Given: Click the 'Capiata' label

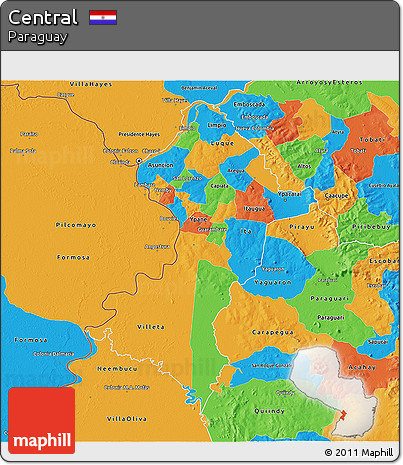Looking at the screenshot, I should [x=220, y=186].
